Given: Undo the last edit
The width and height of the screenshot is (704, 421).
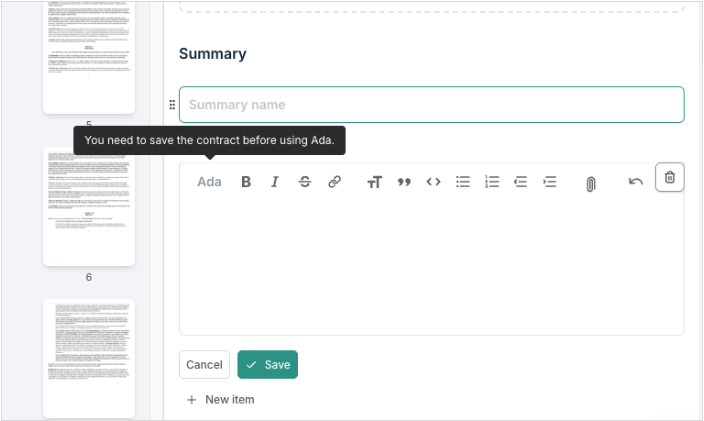Looking at the screenshot, I should point(636,182).
